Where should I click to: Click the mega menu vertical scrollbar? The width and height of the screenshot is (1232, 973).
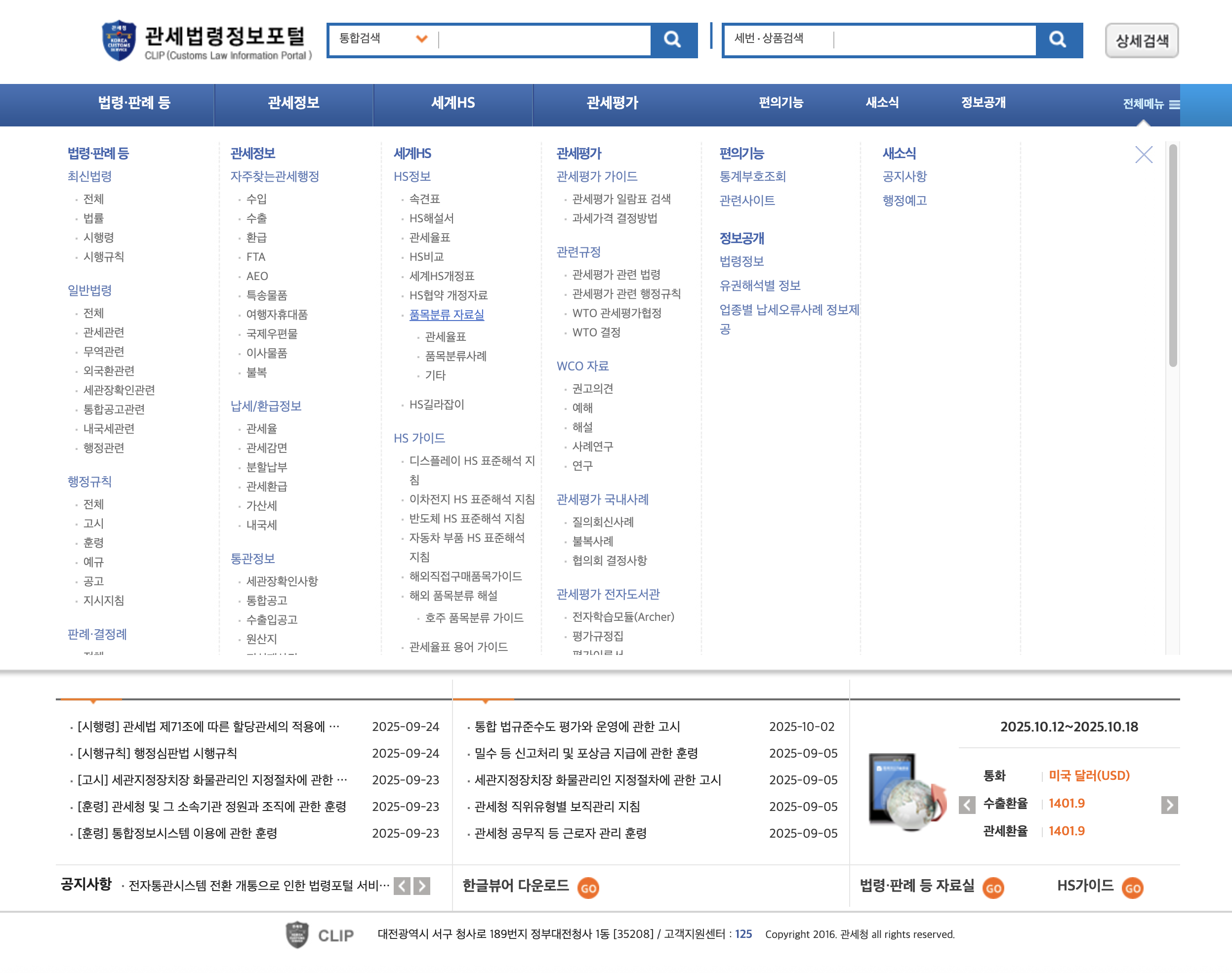pos(1172,256)
